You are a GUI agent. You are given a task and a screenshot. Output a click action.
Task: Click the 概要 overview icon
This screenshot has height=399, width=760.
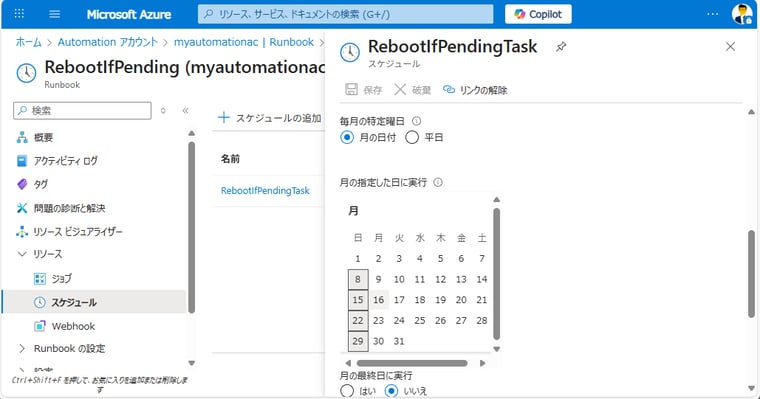pyautogui.click(x=22, y=138)
